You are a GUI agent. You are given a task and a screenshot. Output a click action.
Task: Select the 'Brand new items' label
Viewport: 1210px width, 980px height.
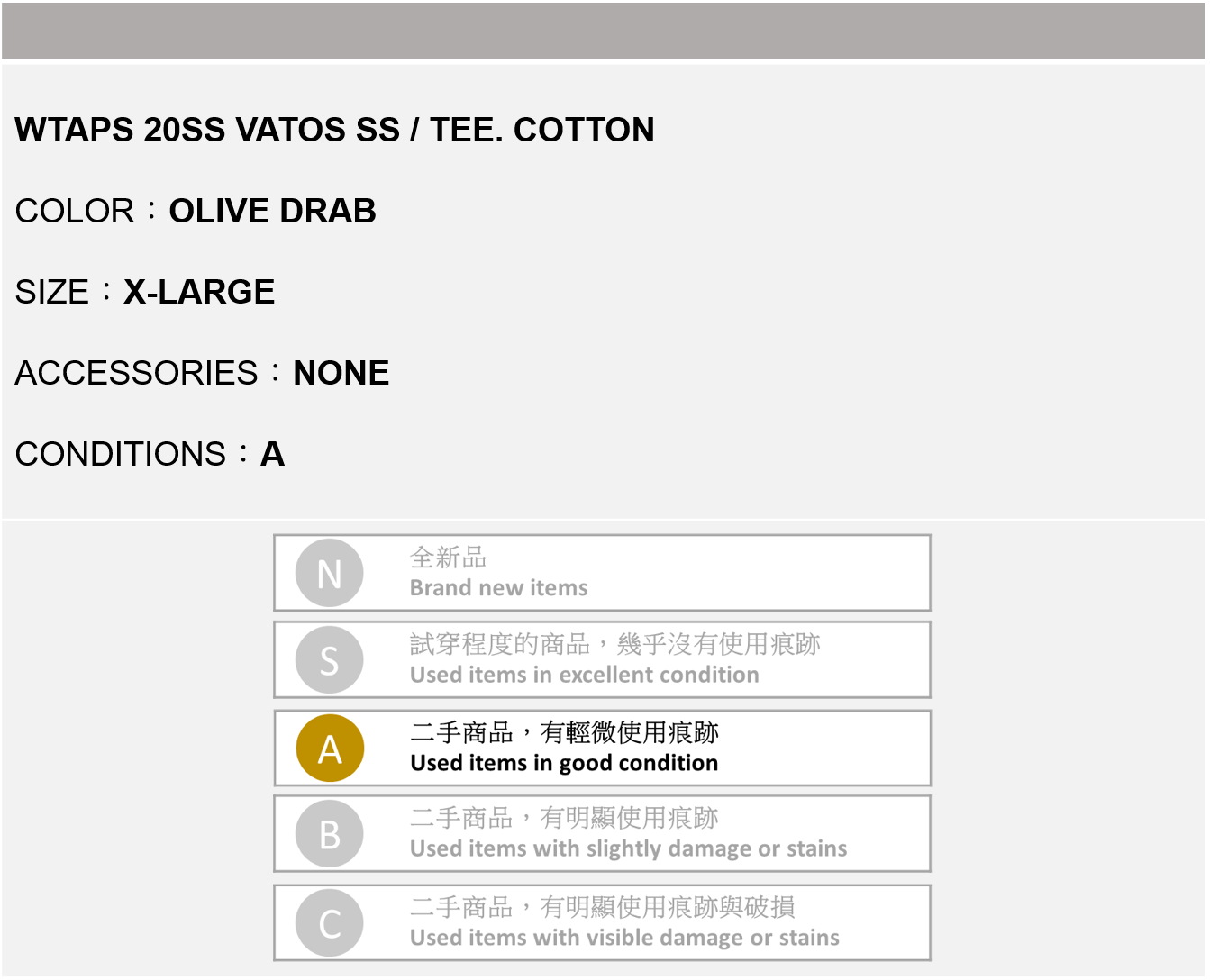pos(498,588)
